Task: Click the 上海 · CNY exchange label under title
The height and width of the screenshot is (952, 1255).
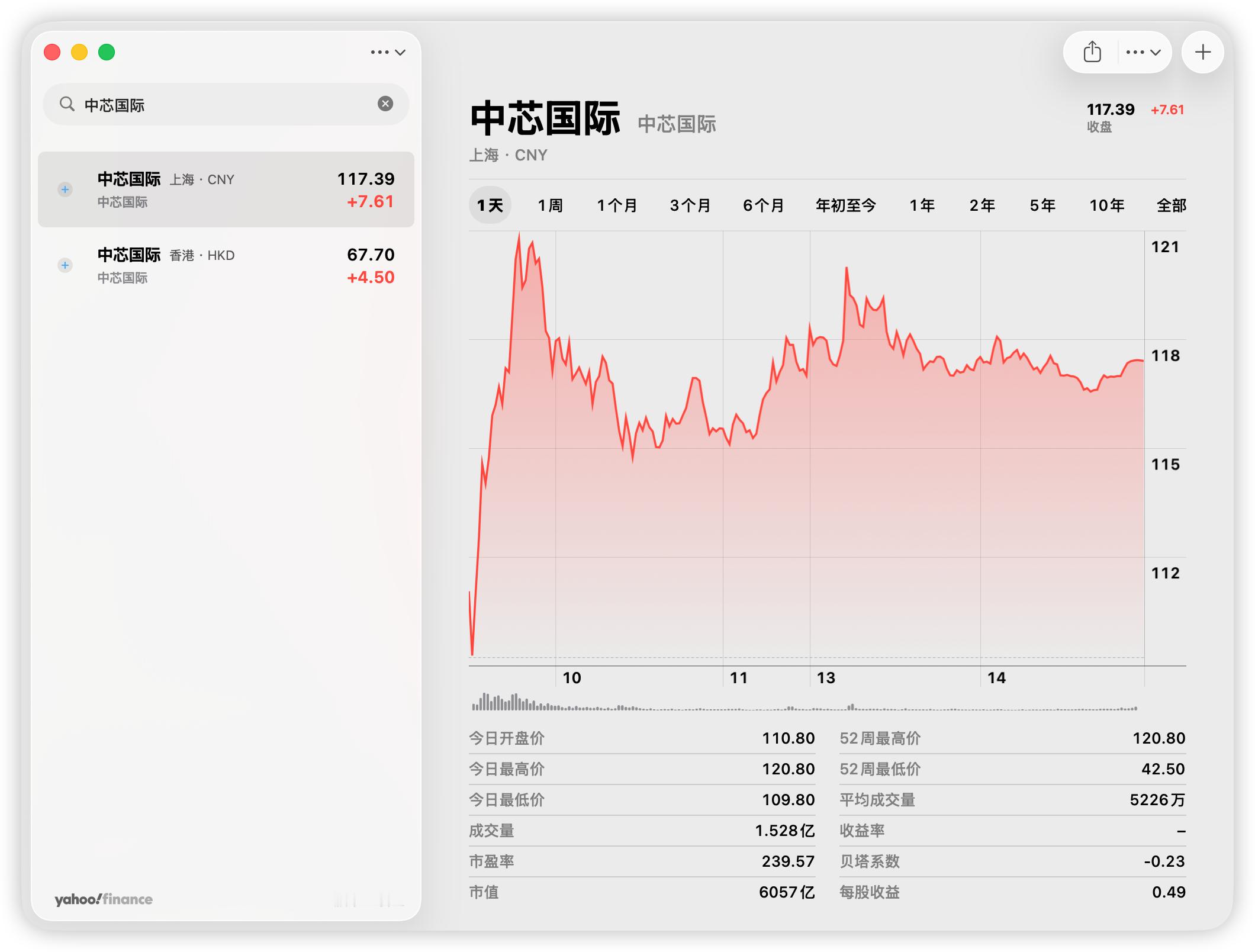Action: (508, 155)
